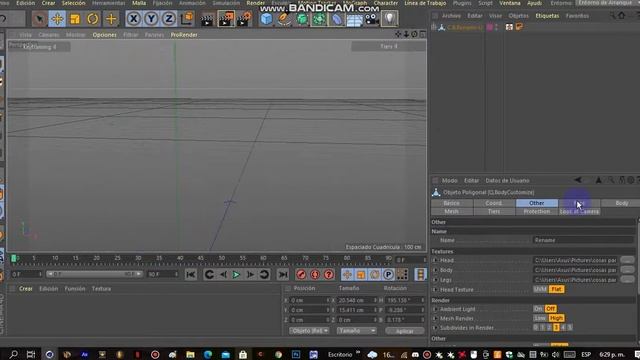The height and width of the screenshot is (360, 640).
Task: Go back in attribute manager history arrow
Action: [x=578, y=180]
